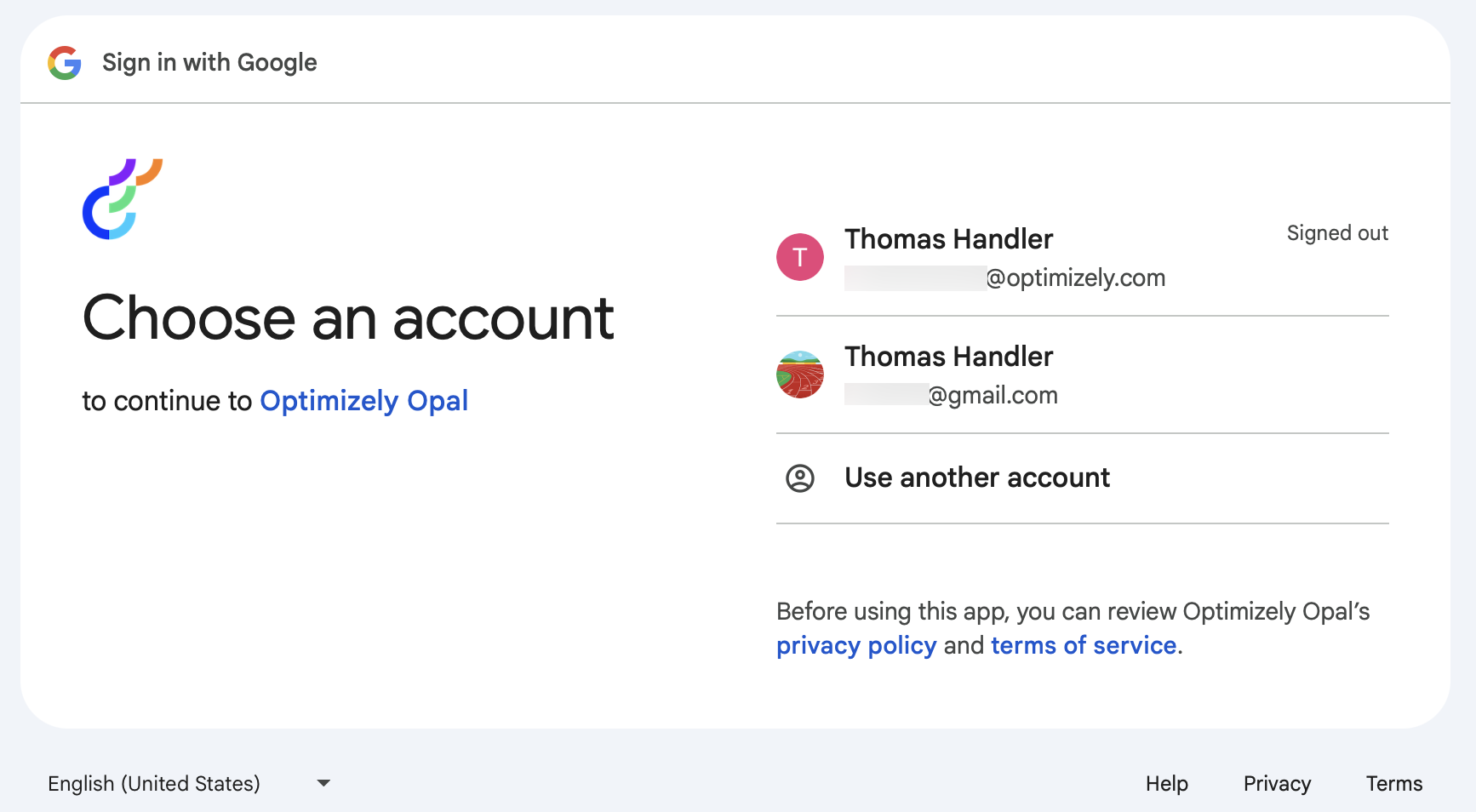Screen dimensions: 1476x812
Task: Click the @gmail.com email address
Action: pos(993,396)
